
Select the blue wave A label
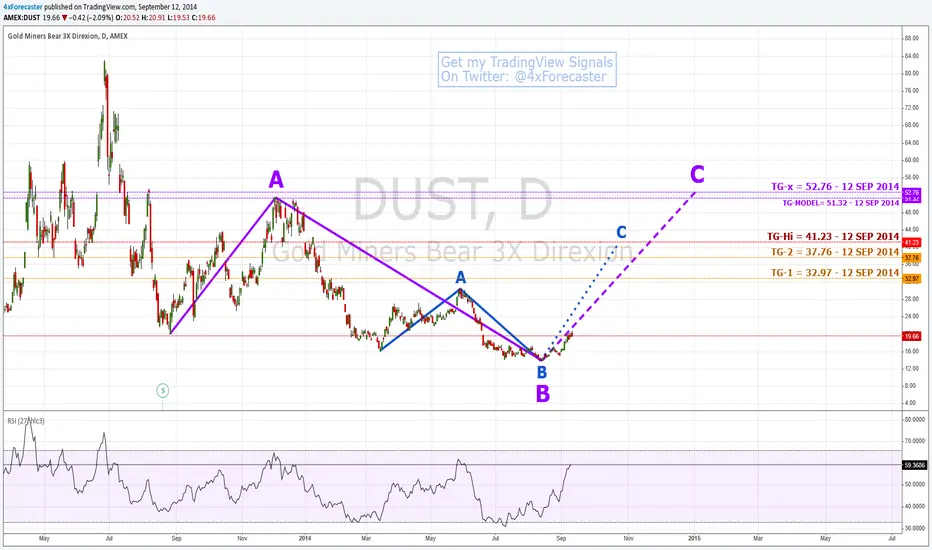461,277
